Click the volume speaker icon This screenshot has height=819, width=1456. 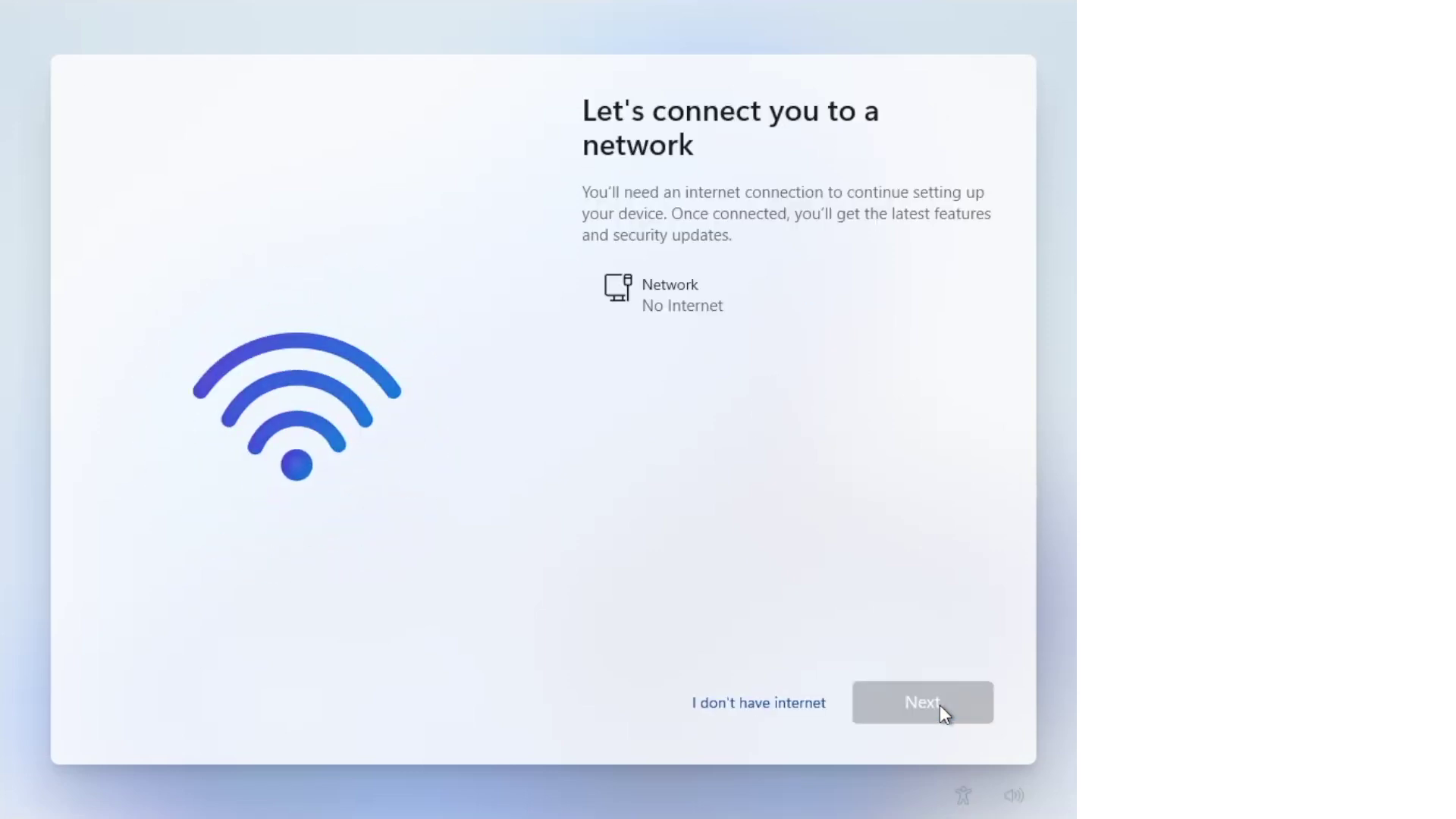coord(1014,795)
